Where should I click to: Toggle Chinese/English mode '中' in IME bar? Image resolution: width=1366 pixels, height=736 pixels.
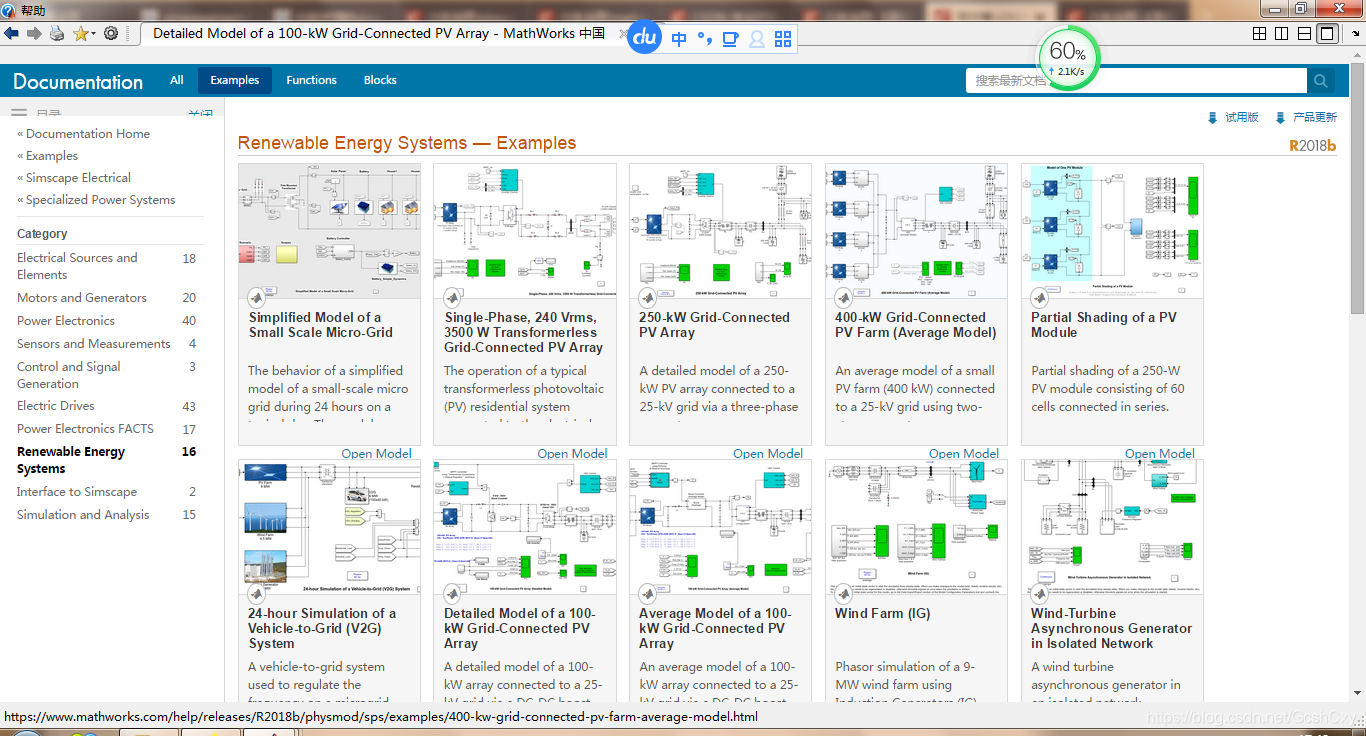point(679,39)
